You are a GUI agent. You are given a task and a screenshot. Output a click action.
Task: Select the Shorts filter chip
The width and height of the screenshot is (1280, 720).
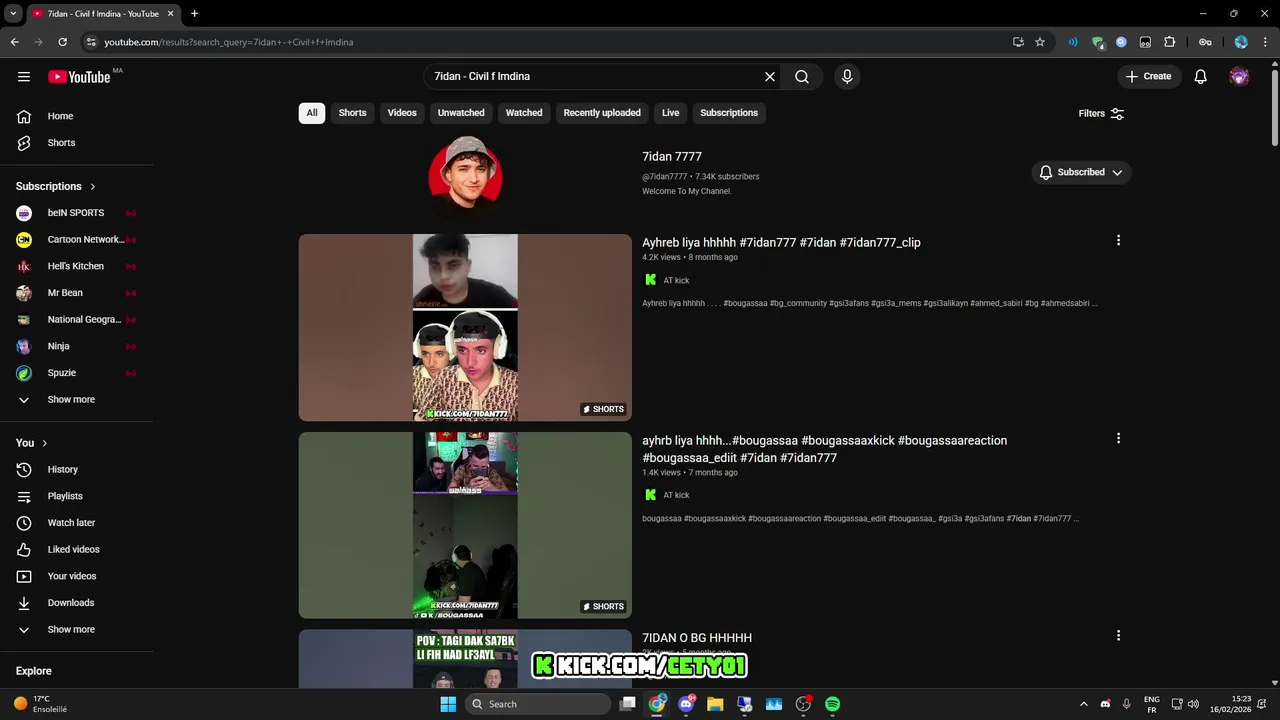pos(352,113)
